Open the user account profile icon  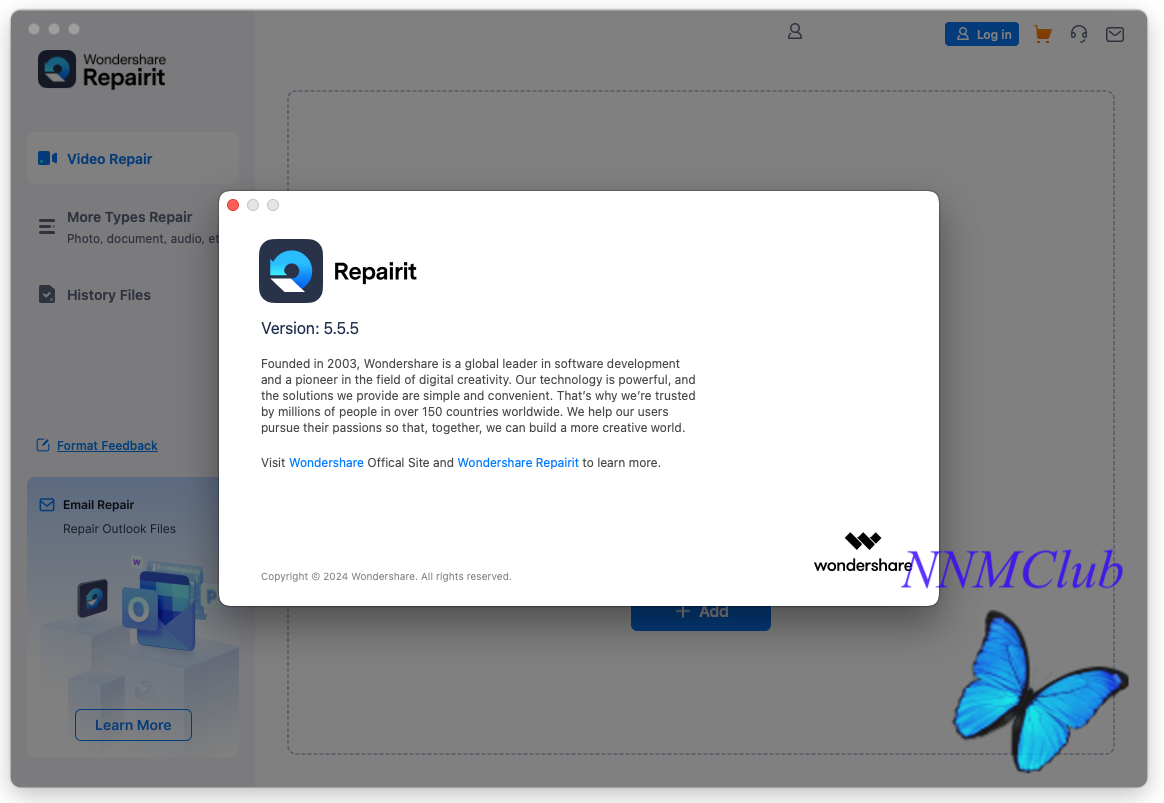coord(794,31)
